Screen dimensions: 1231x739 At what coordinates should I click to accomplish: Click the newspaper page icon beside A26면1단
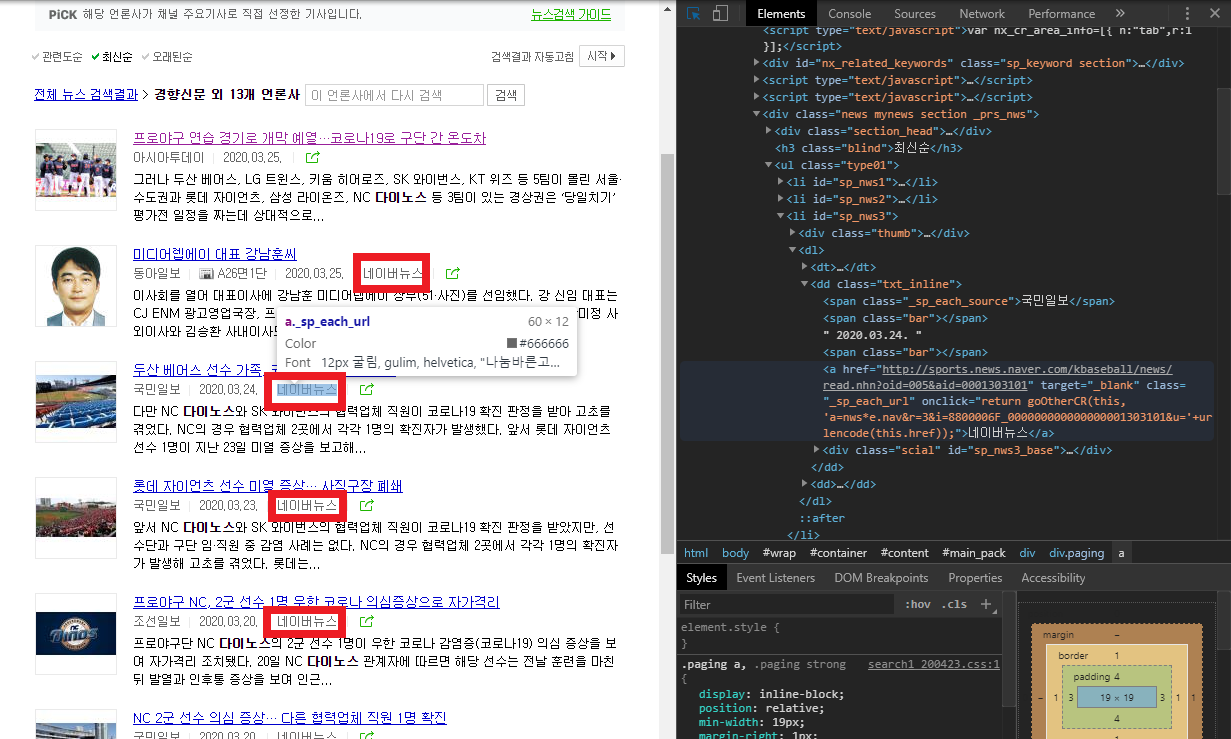point(207,274)
